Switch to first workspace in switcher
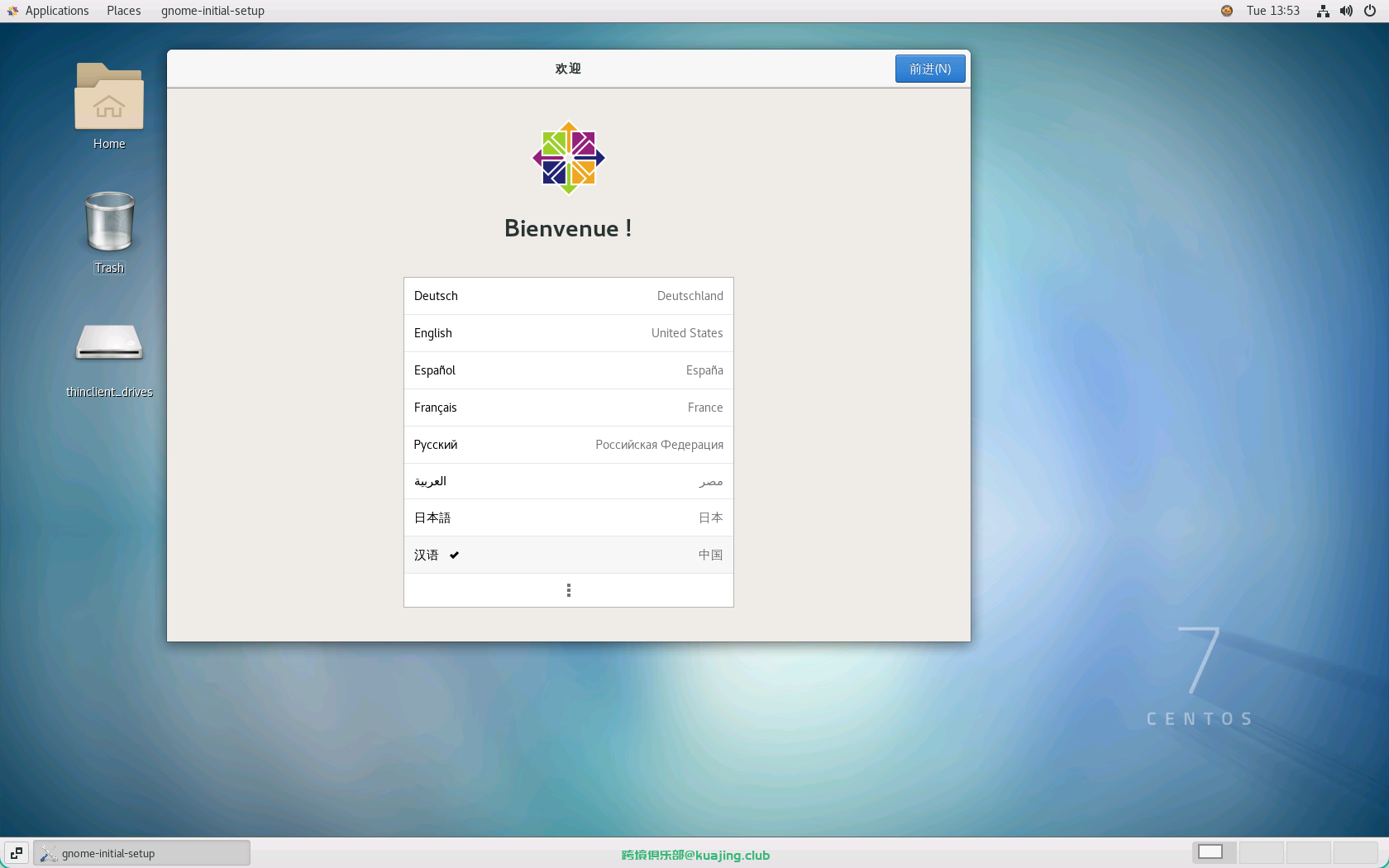 pos(1214,852)
